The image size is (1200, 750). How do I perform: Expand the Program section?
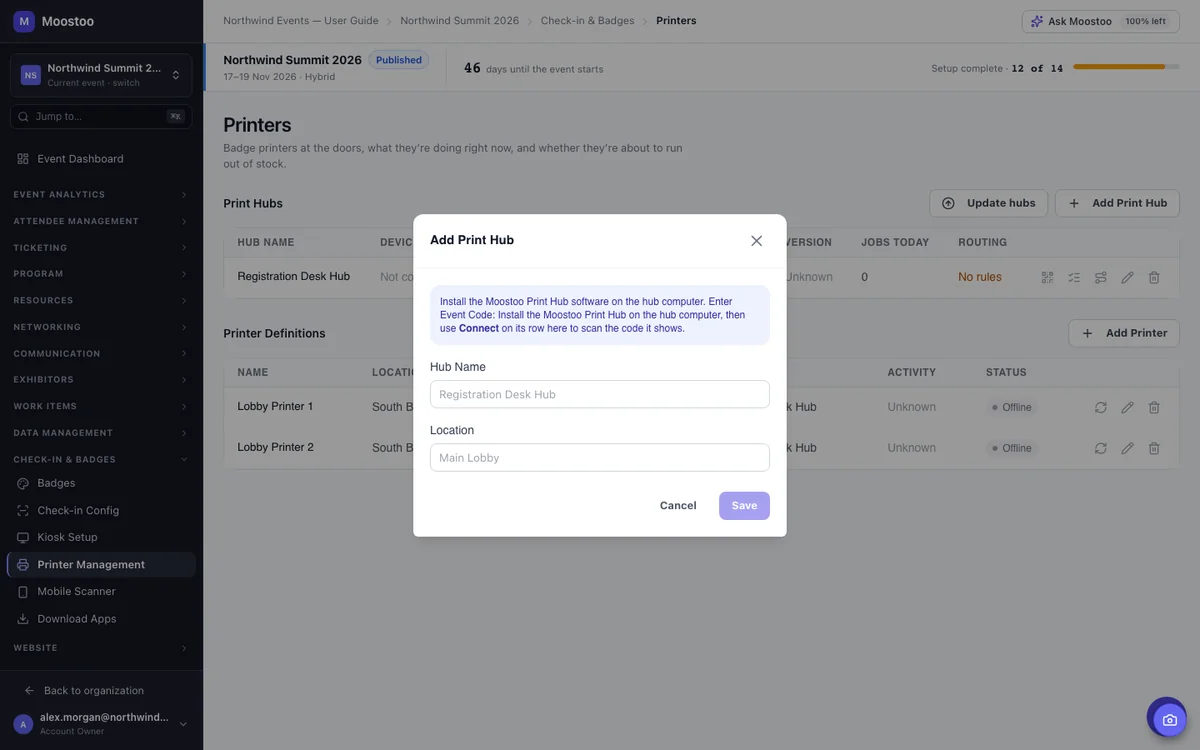[101, 274]
